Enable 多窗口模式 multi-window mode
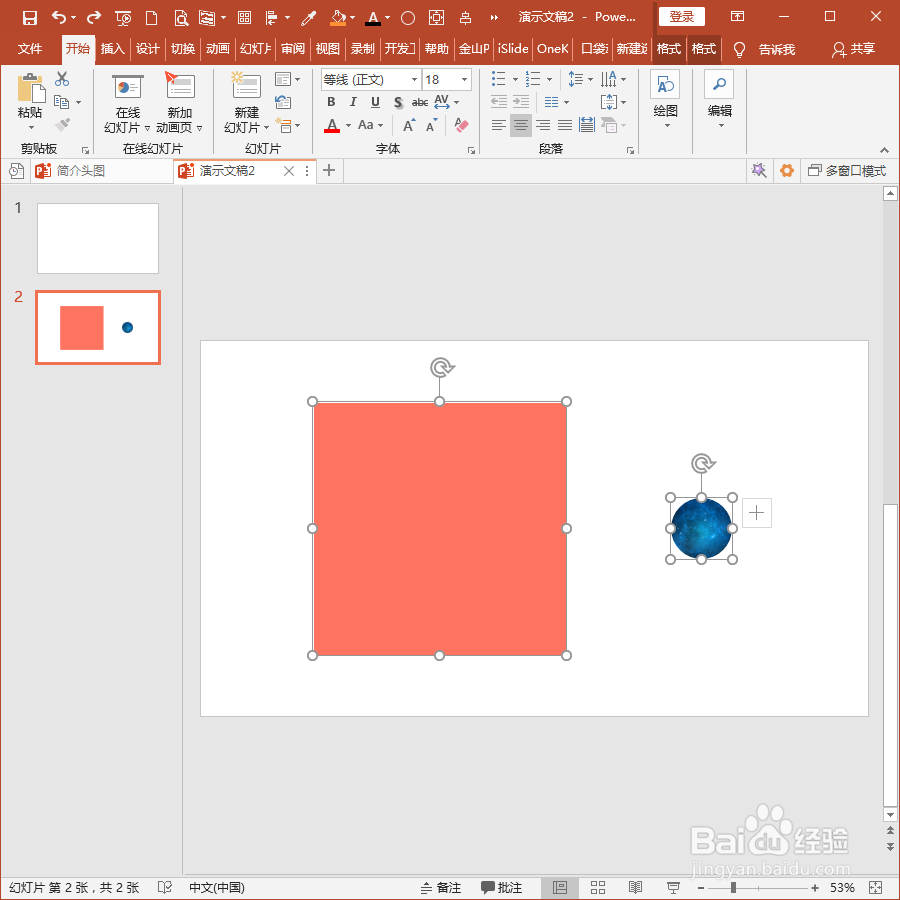Viewport: 900px width, 900px height. pos(847,170)
